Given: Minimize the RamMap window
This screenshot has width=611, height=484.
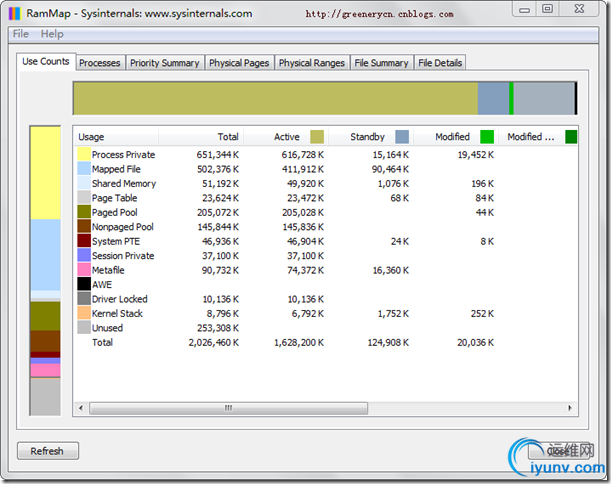Looking at the screenshot, I should (525, 9).
